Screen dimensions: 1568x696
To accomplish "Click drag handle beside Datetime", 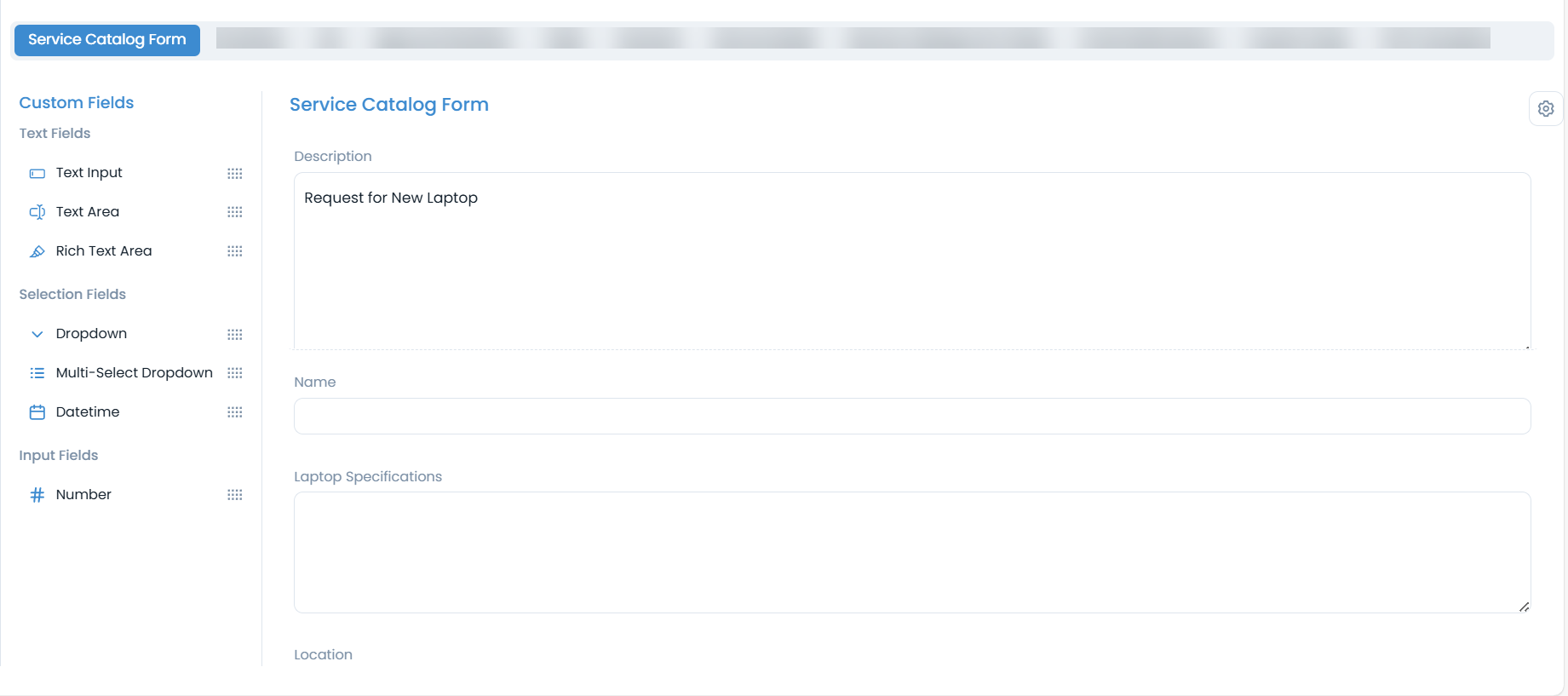I will tap(235, 412).
